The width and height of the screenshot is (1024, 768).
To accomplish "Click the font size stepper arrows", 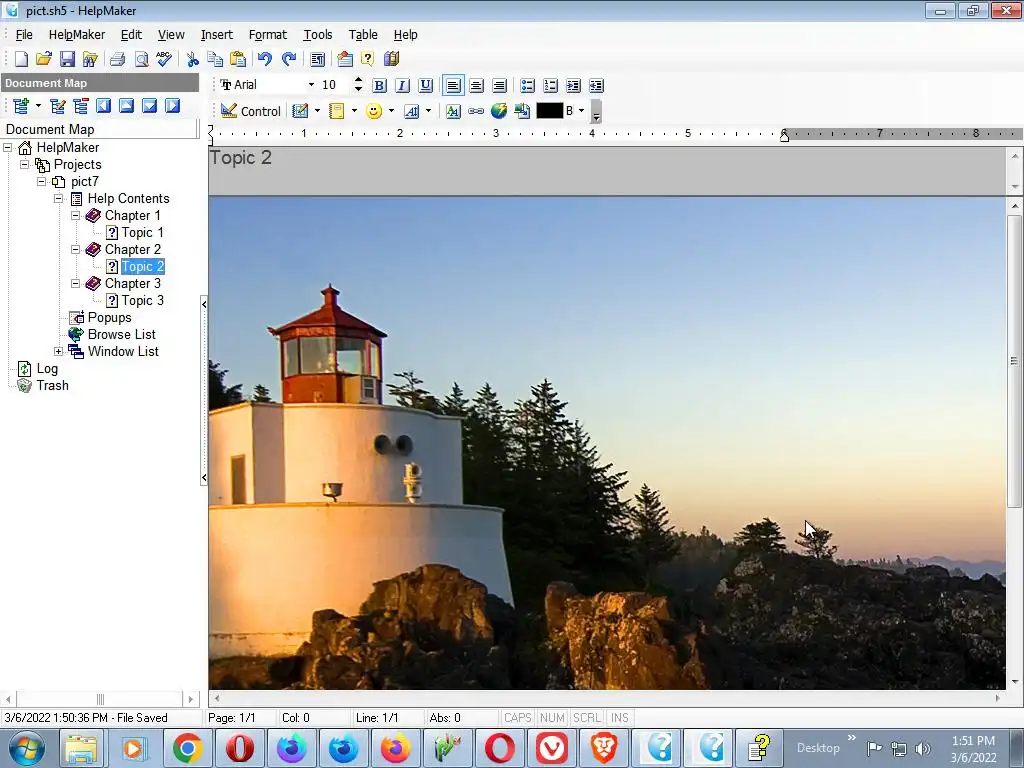I will 358,85.
